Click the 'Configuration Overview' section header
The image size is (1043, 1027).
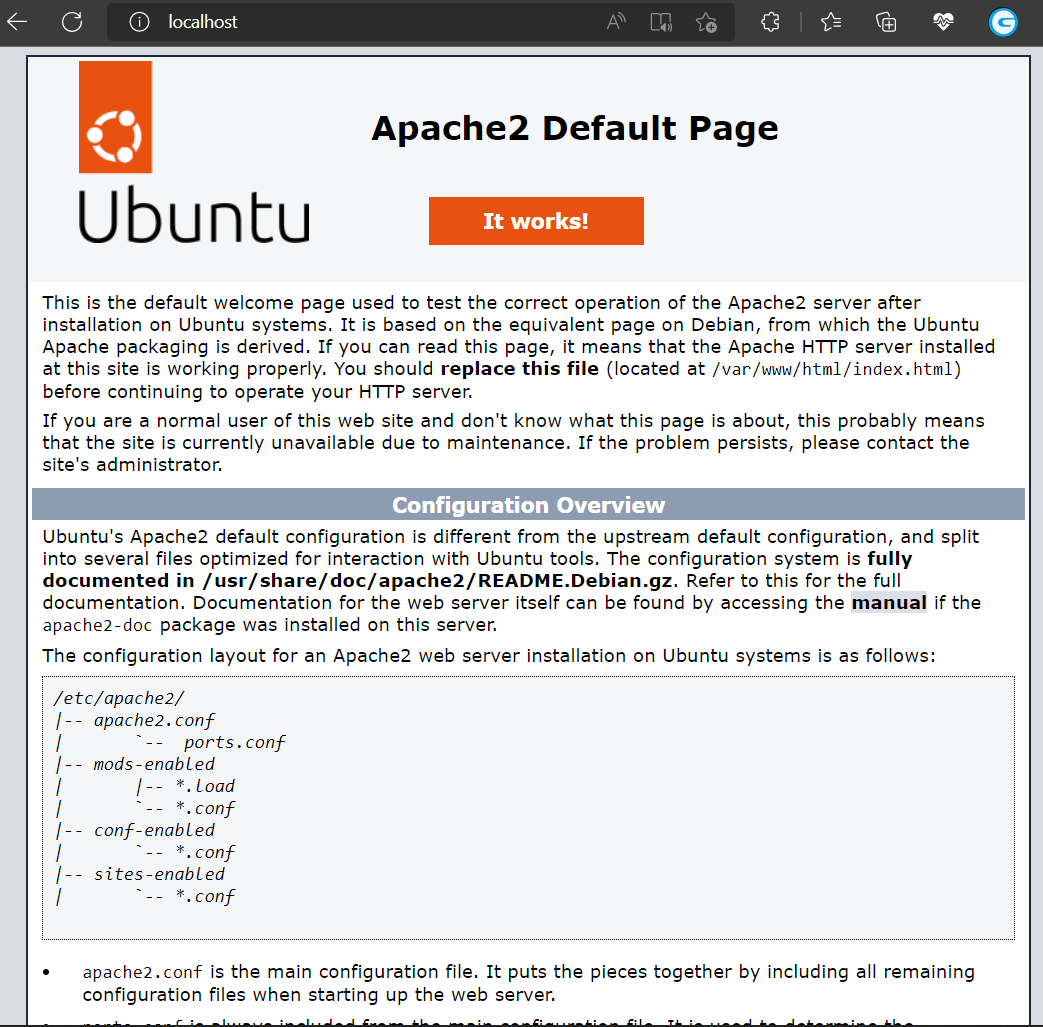pos(528,505)
